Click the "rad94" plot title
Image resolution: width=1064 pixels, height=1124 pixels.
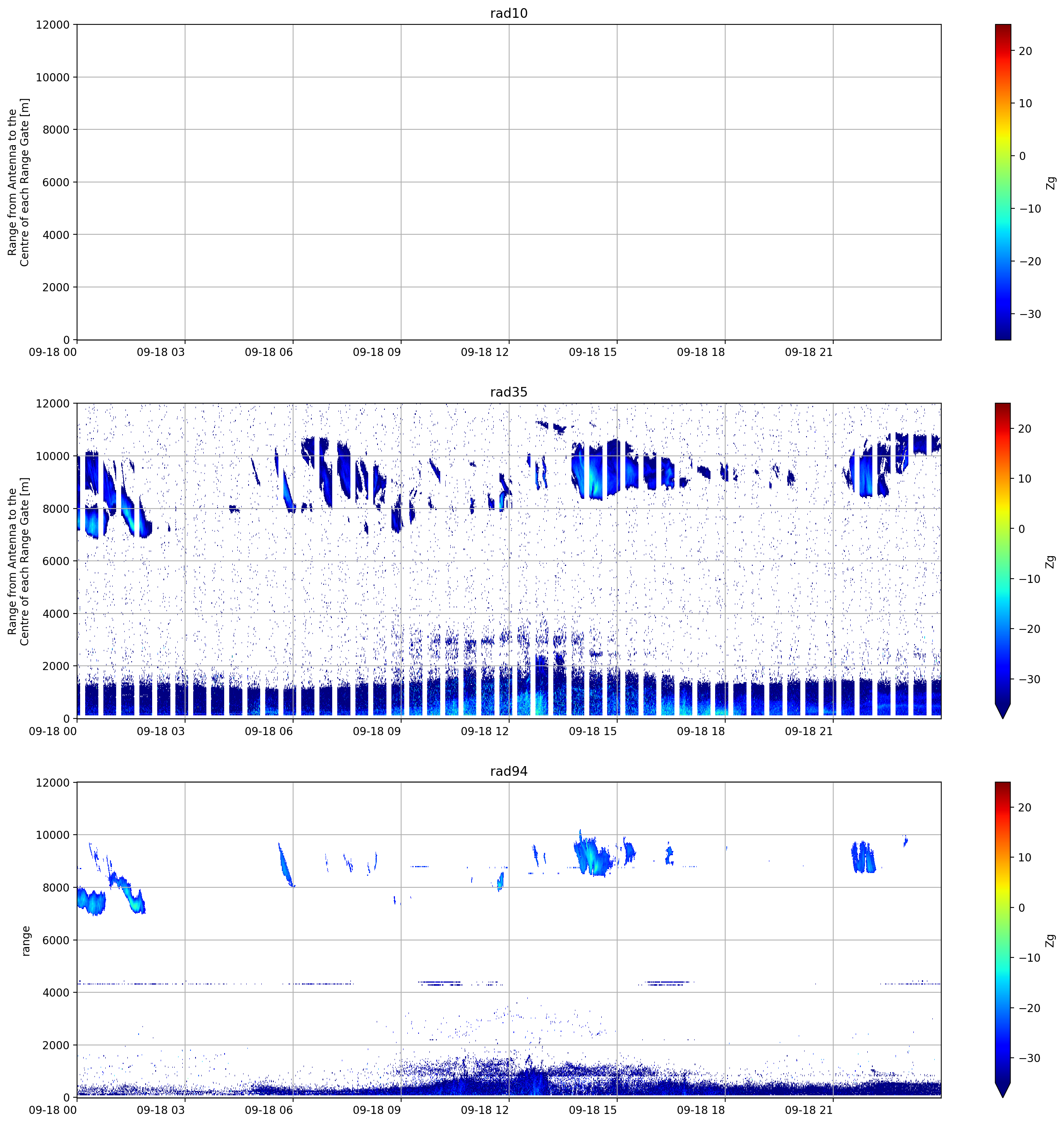[509, 771]
